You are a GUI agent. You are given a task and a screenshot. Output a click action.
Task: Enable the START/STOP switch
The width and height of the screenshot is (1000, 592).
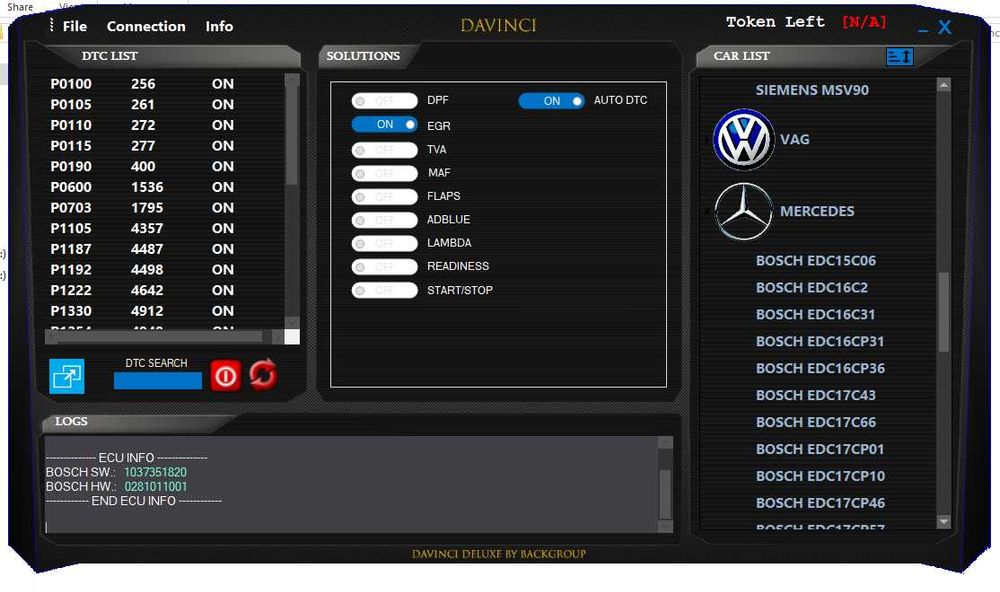click(x=385, y=290)
